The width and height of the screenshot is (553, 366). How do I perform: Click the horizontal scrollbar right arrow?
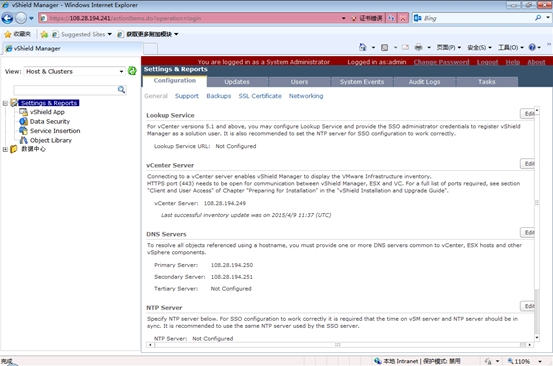click(x=530, y=345)
